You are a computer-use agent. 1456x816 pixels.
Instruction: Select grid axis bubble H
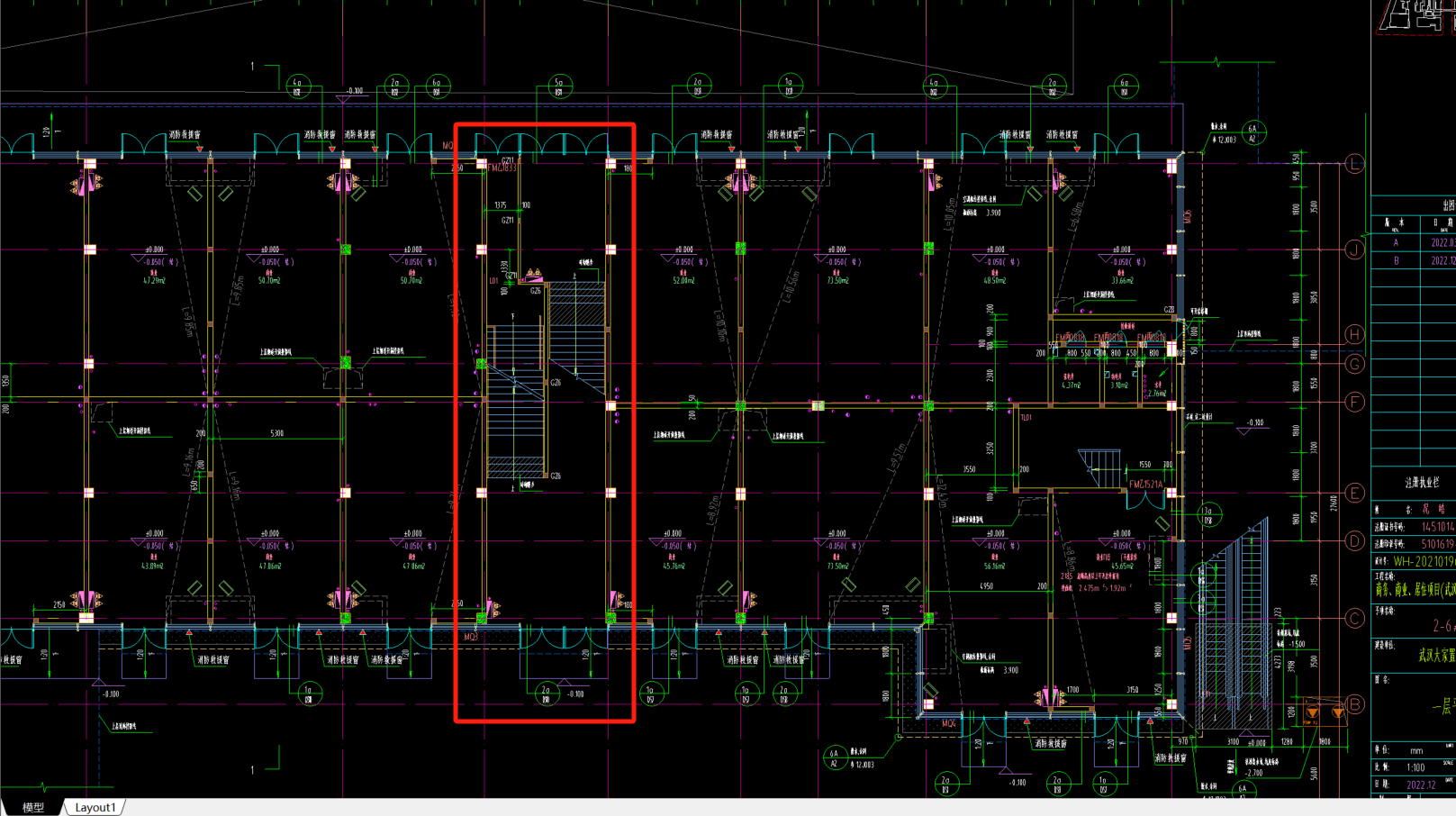click(1354, 334)
